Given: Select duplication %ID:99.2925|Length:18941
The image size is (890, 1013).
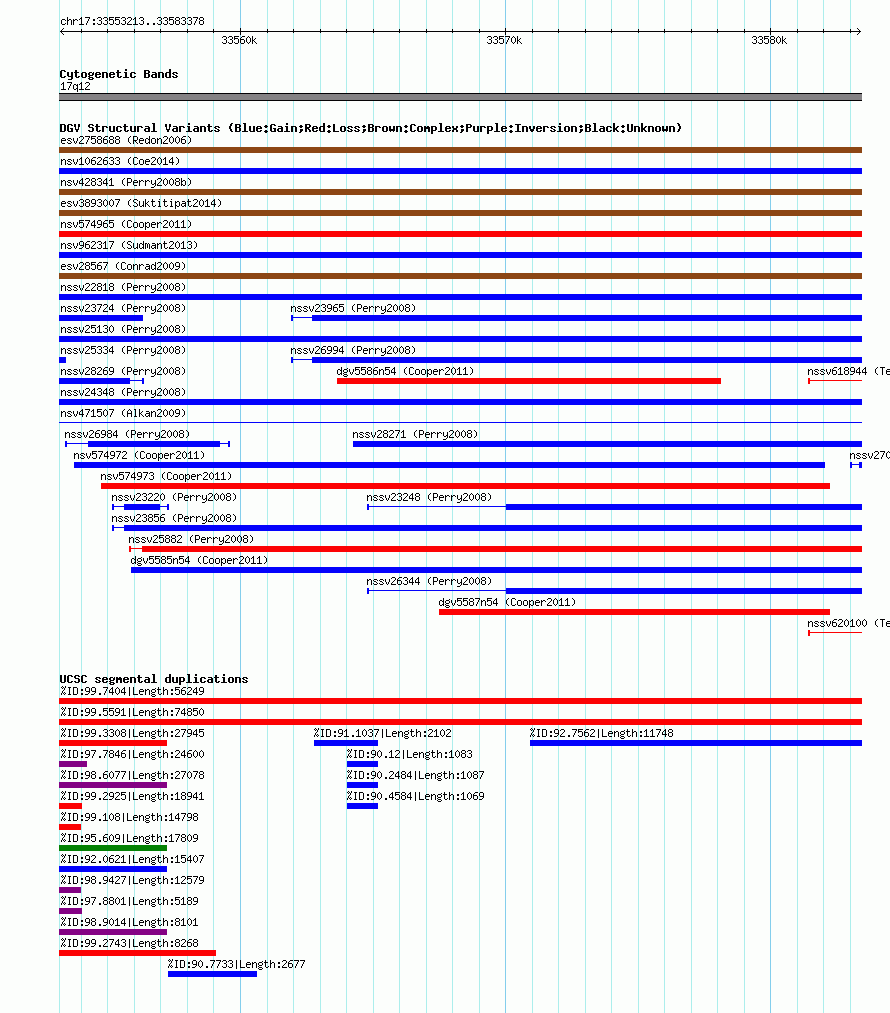Looking at the screenshot, I should tap(70, 806).
